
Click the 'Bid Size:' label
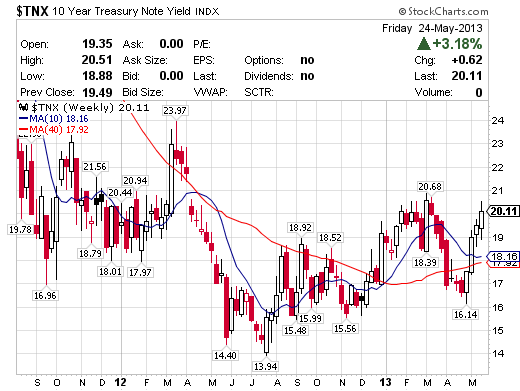[x=143, y=92]
